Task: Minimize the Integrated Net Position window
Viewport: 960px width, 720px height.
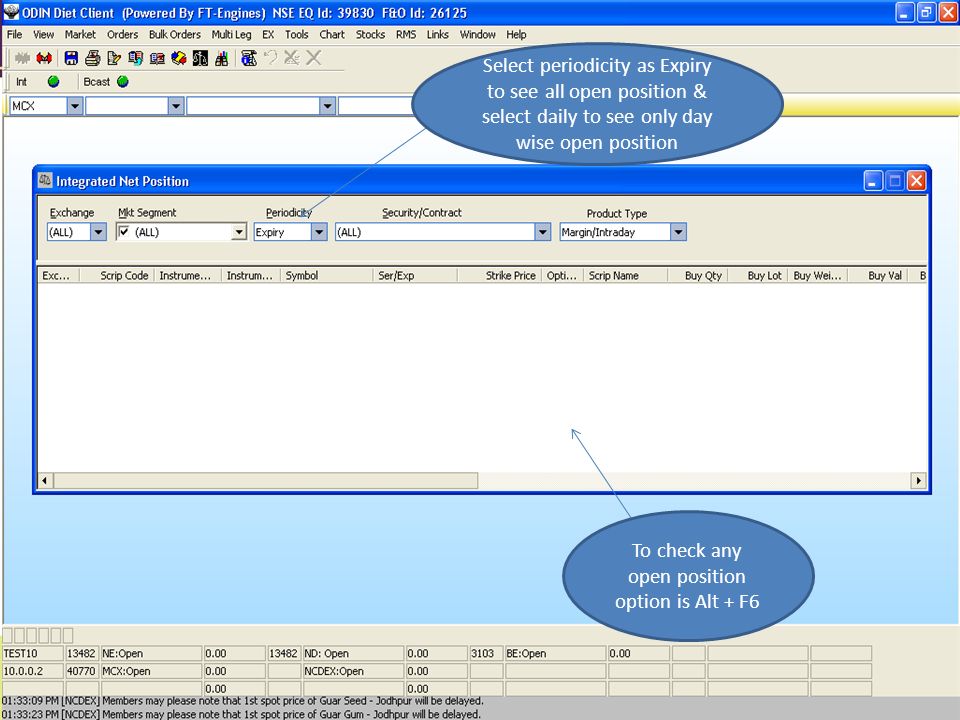Action: pyautogui.click(x=873, y=181)
